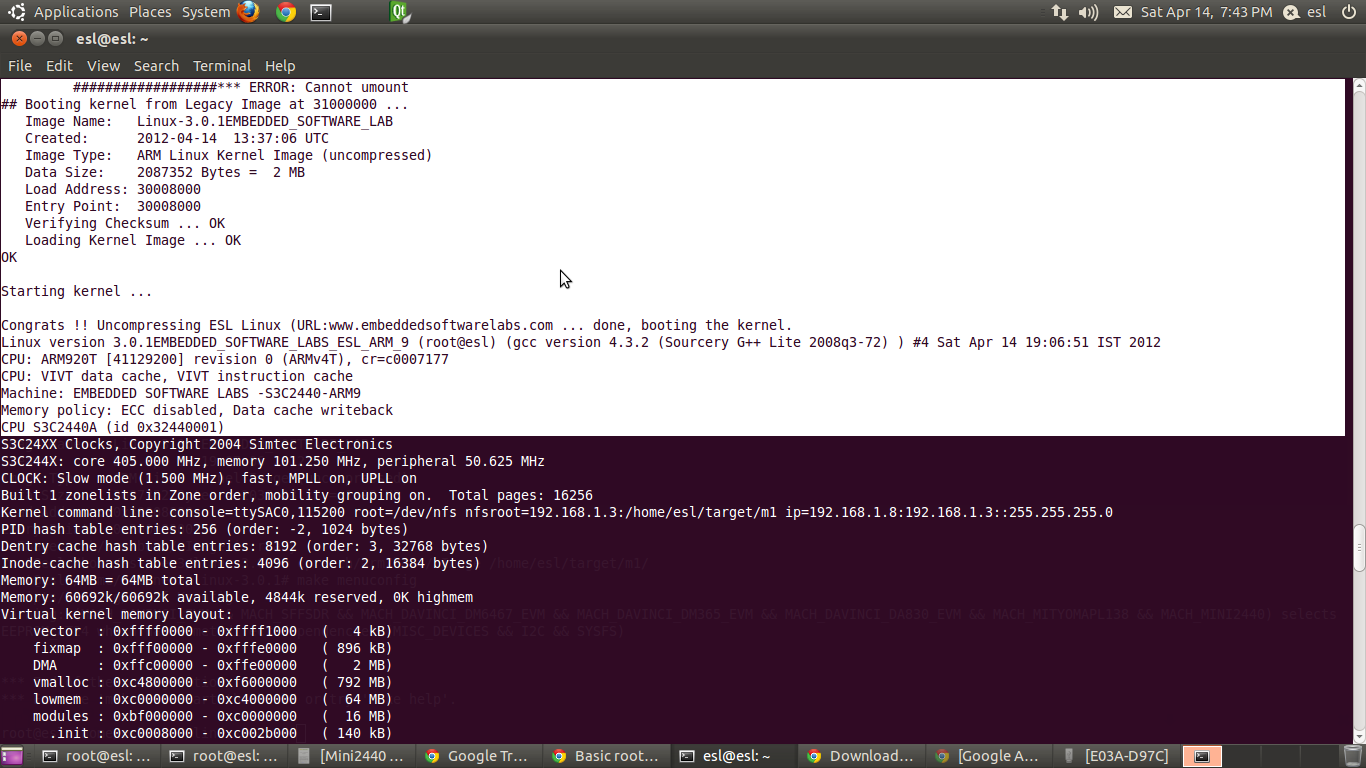The height and width of the screenshot is (768, 1366).
Task: Open the mail envelope indicator
Action: click(1122, 12)
